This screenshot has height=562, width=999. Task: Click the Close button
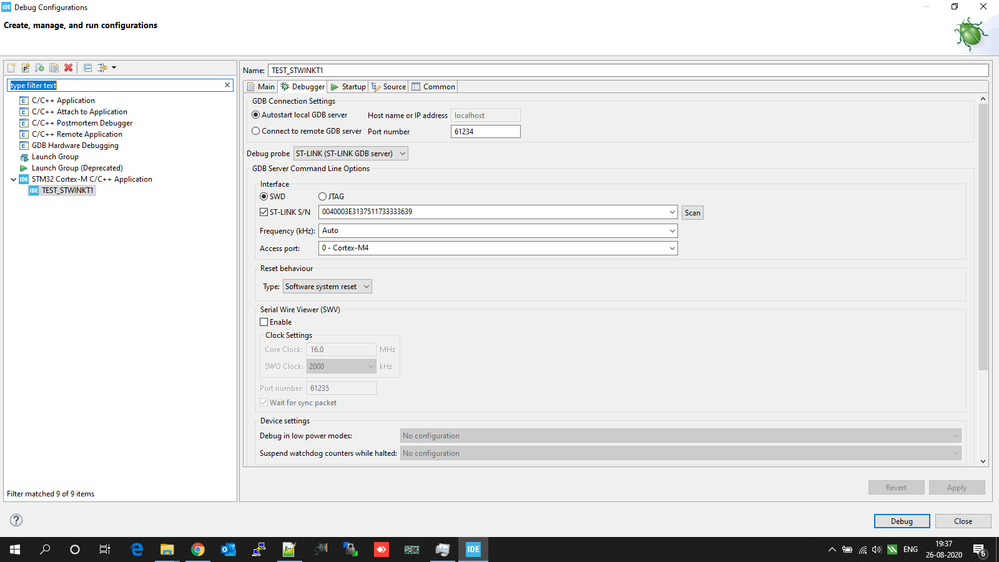tap(963, 521)
